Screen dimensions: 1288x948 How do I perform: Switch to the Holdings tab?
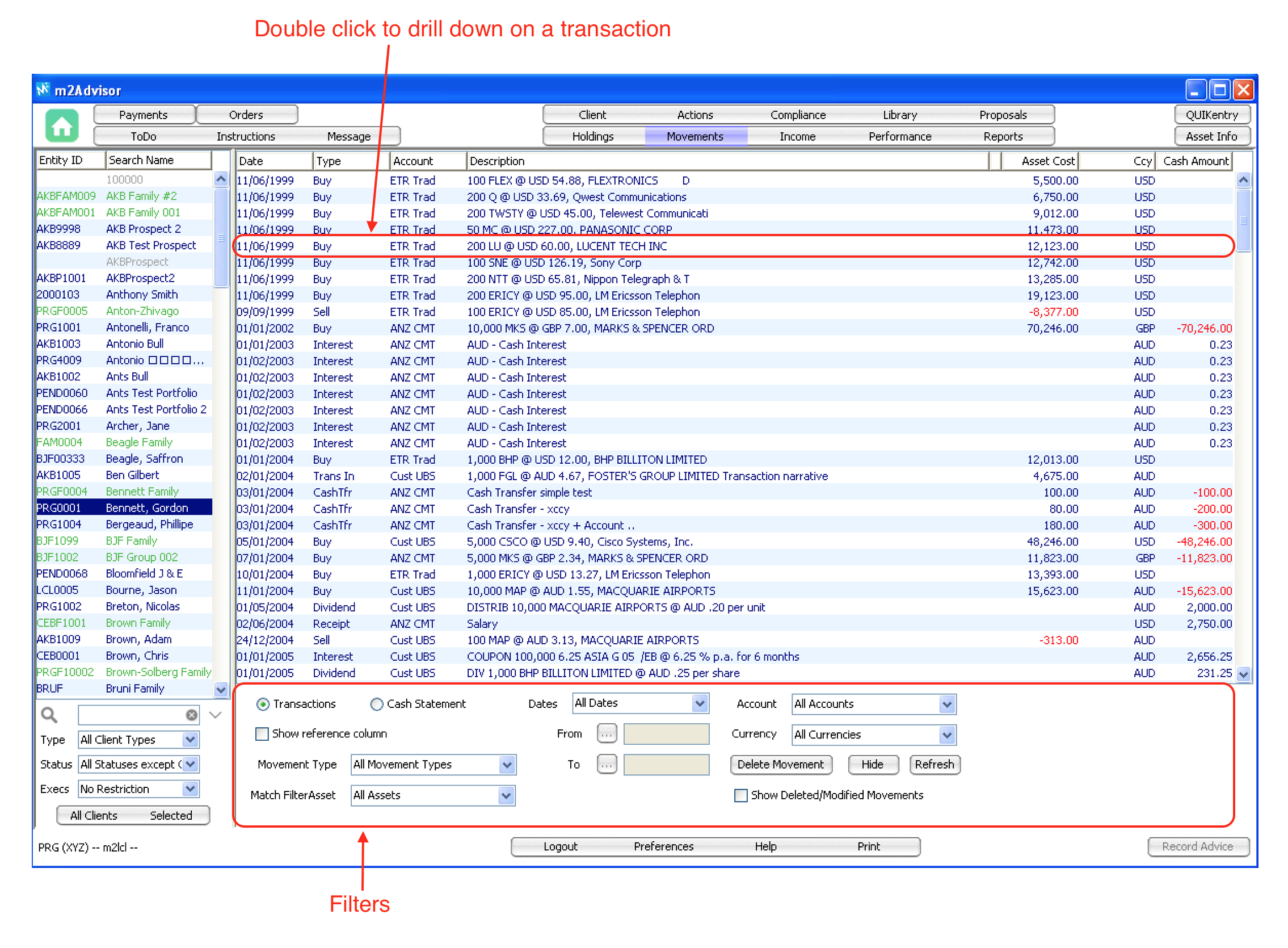tap(592, 137)
